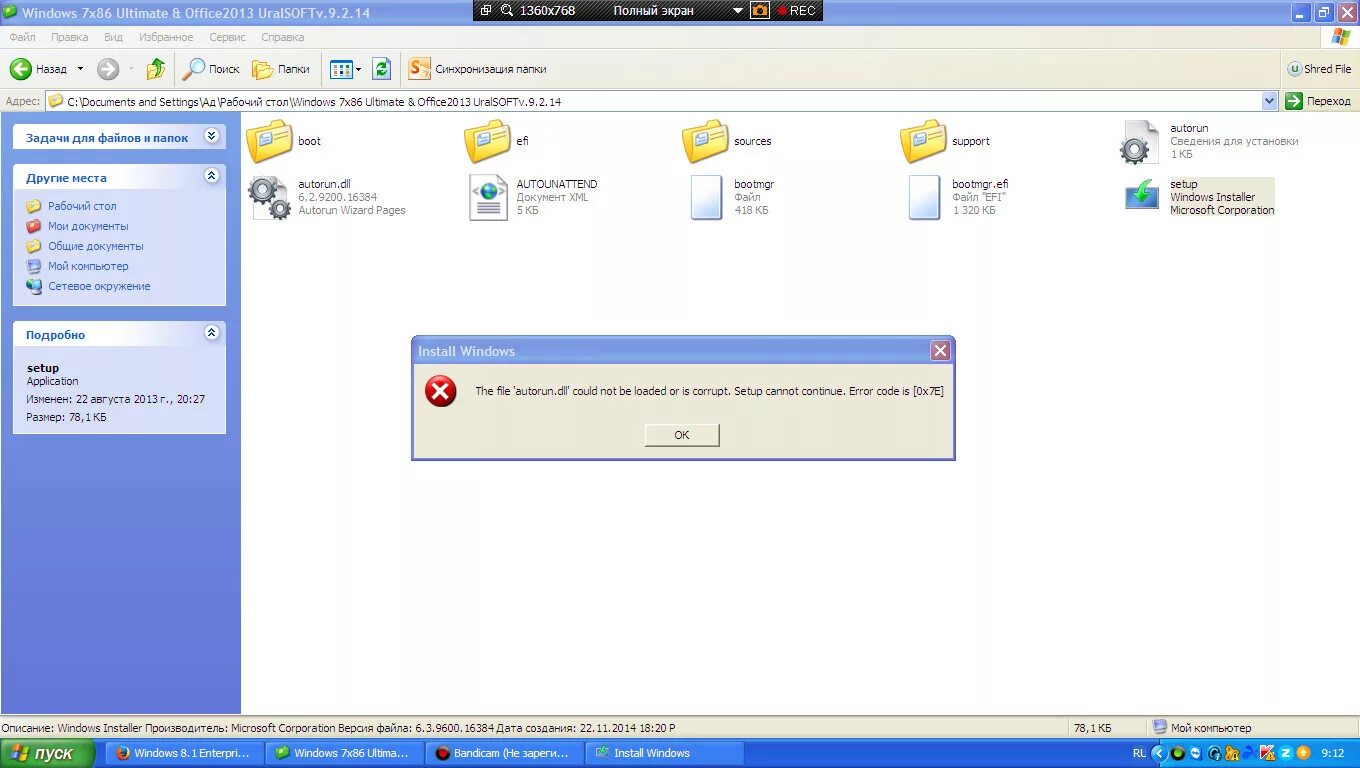Viewport: 1360px width, 768px height.
Task: Click the orange up-arrow tray icon
Action: (1303, 753)
